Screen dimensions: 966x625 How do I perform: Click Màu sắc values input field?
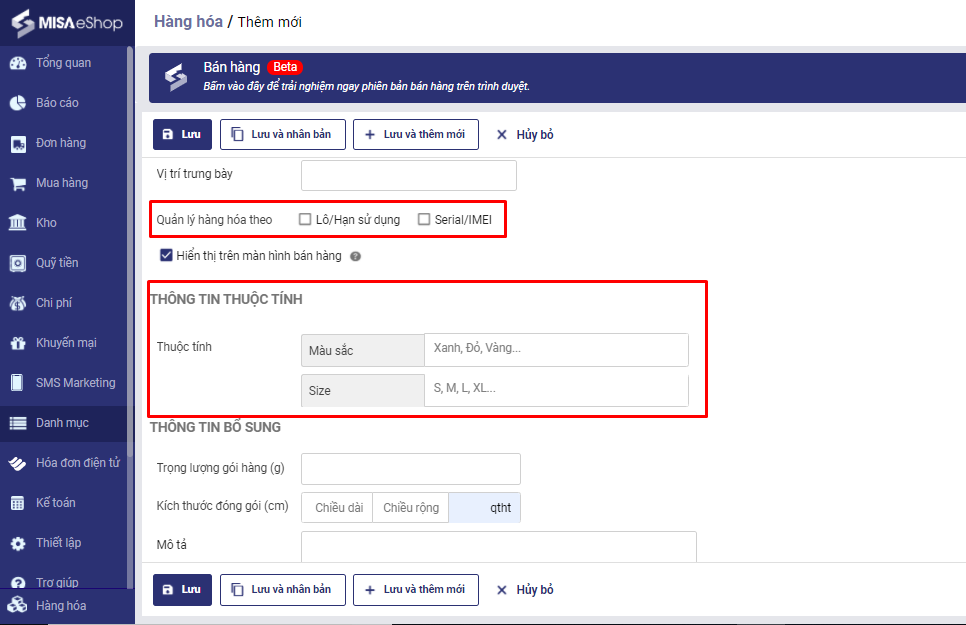(556, 349)
